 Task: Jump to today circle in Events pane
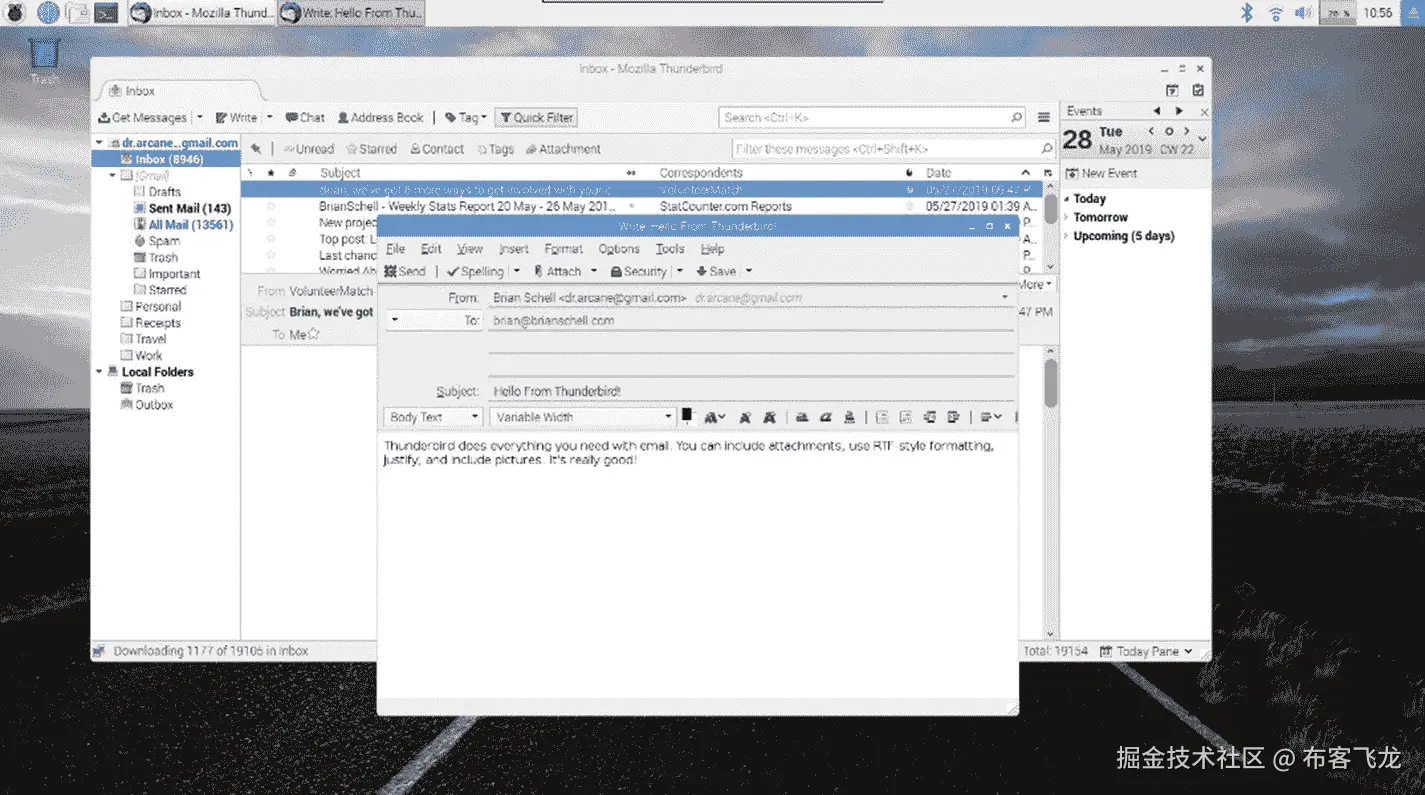tap(1169, 132)
